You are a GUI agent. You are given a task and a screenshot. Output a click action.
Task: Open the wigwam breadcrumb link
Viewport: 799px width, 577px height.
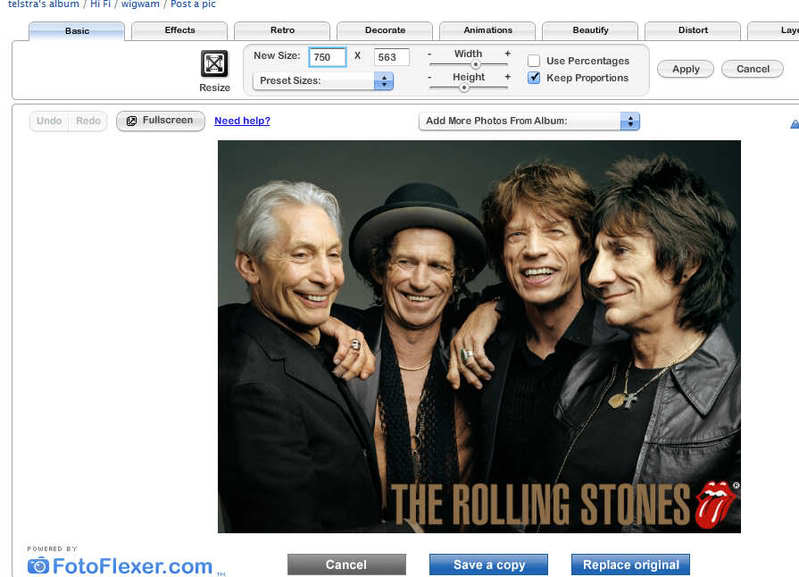[140, 4]
